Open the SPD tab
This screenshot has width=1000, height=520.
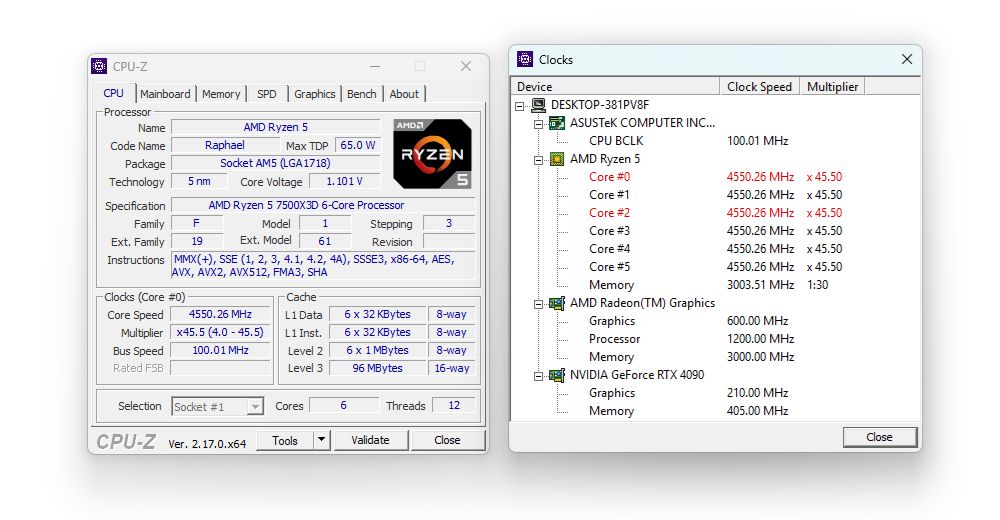tap(267, 94)
